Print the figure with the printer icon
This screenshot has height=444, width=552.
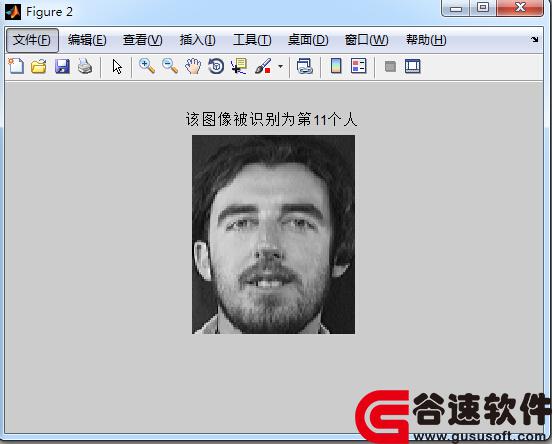click(85, 66)
